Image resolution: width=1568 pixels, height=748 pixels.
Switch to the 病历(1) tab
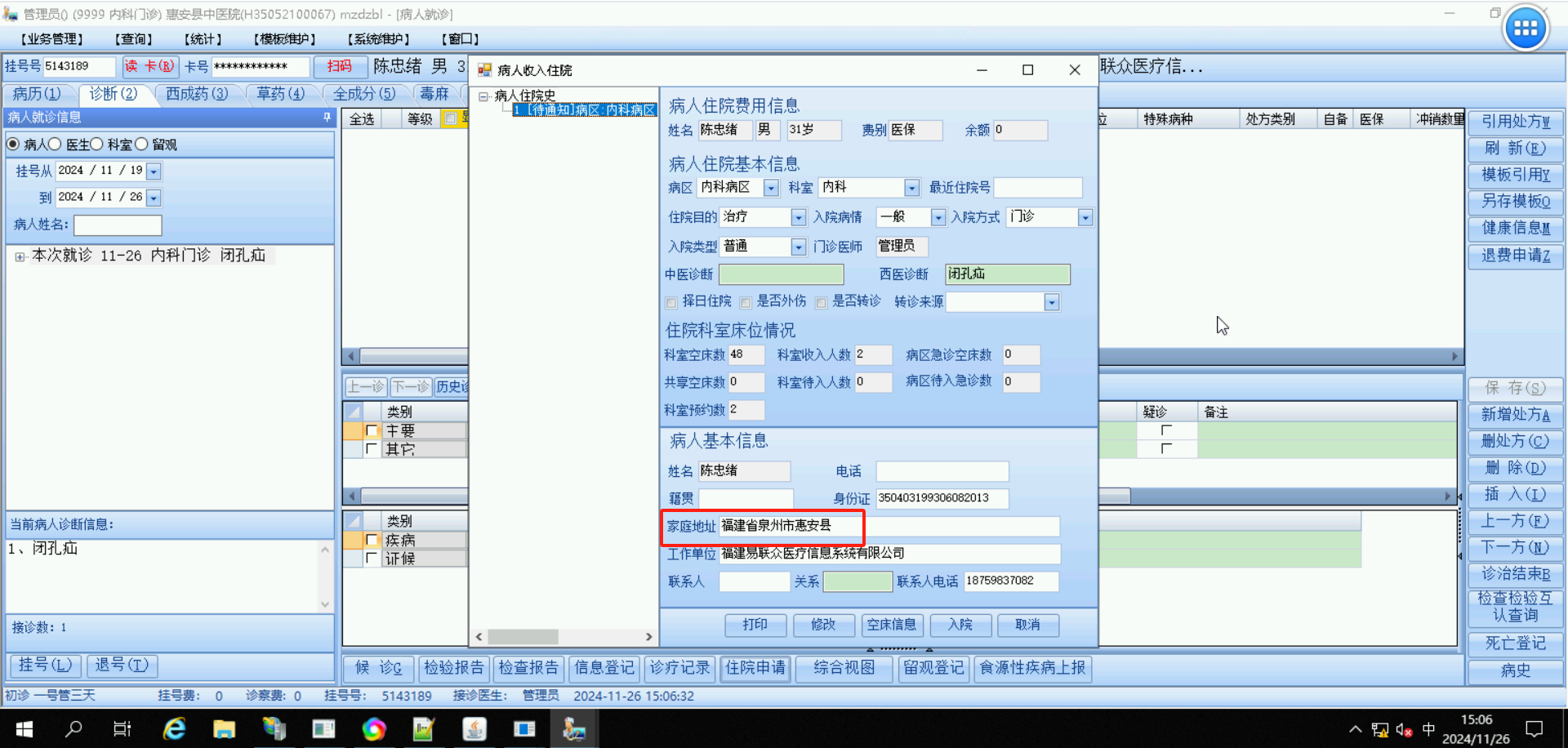[x=37, y=94]
